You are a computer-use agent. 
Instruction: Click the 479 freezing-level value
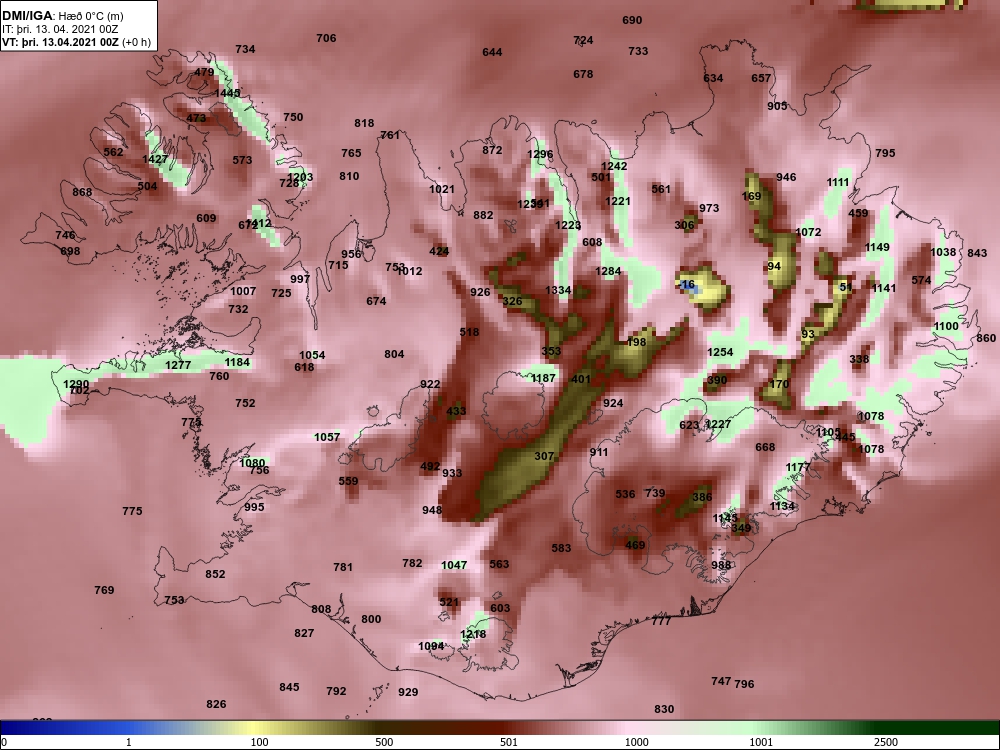coord(204,72)
